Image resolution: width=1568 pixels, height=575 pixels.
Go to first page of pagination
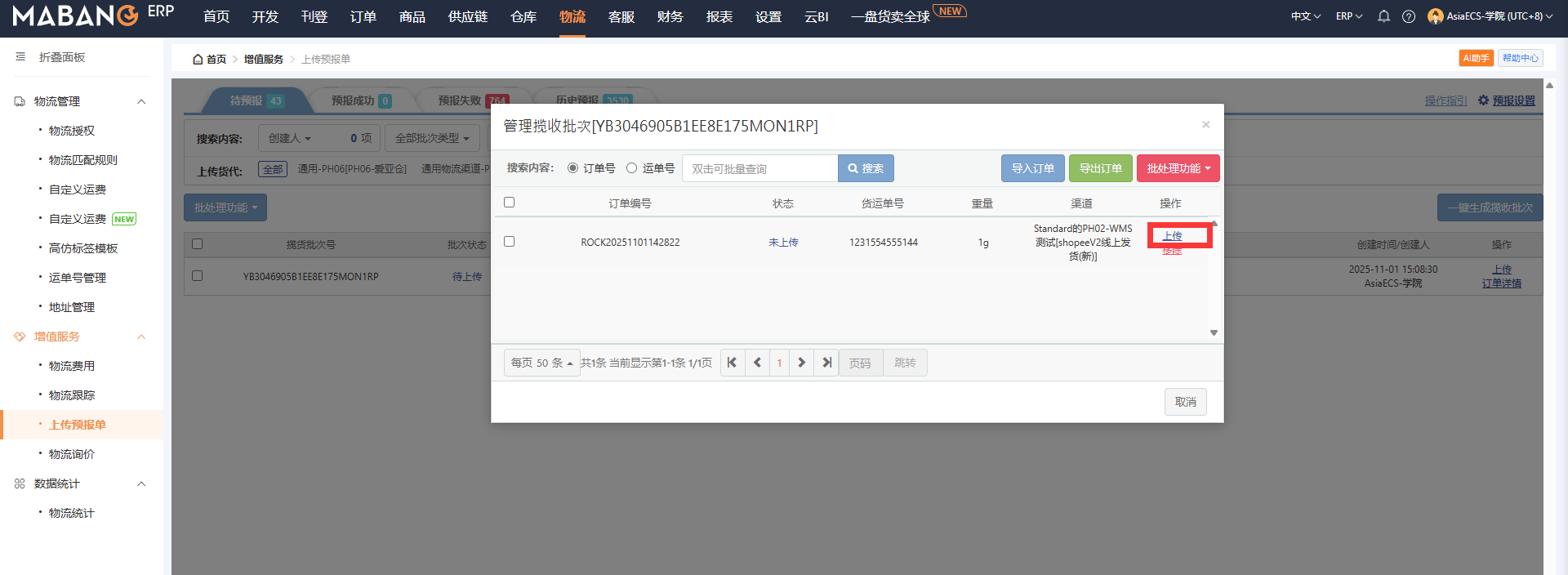click(x=732, y=363)
